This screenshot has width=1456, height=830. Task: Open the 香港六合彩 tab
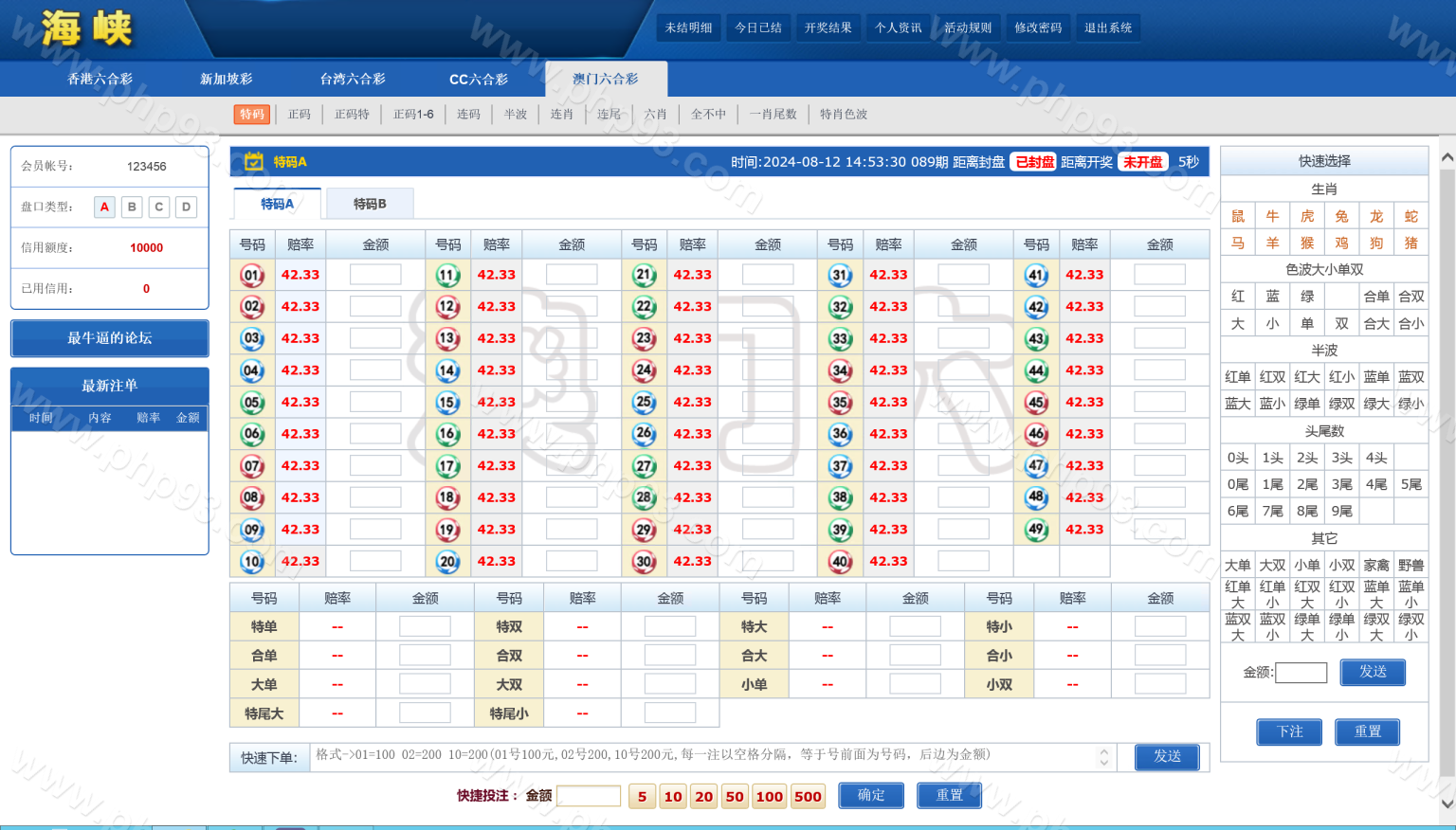tap(100, 80)
